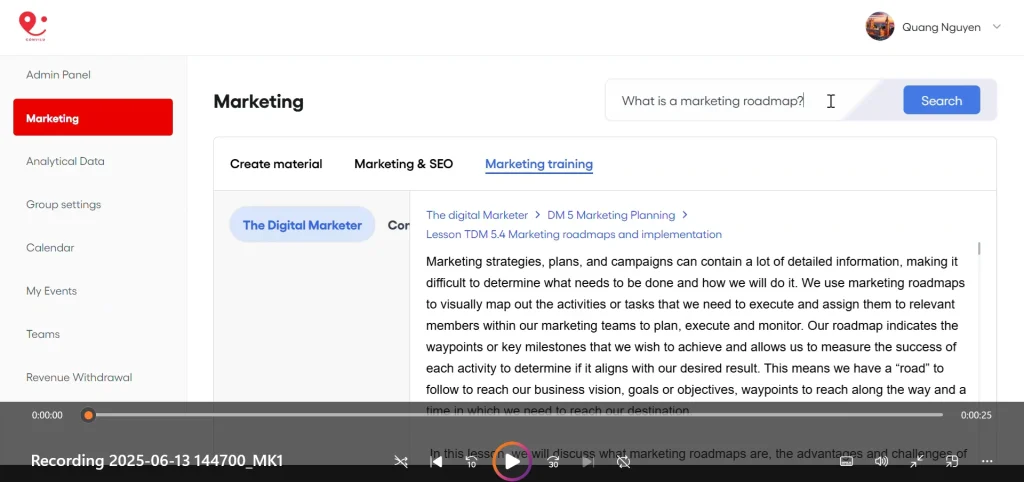Open Analytical Data in the sidebar
Viewport: 1024px width, 482px height.
(x=65, y=161)
